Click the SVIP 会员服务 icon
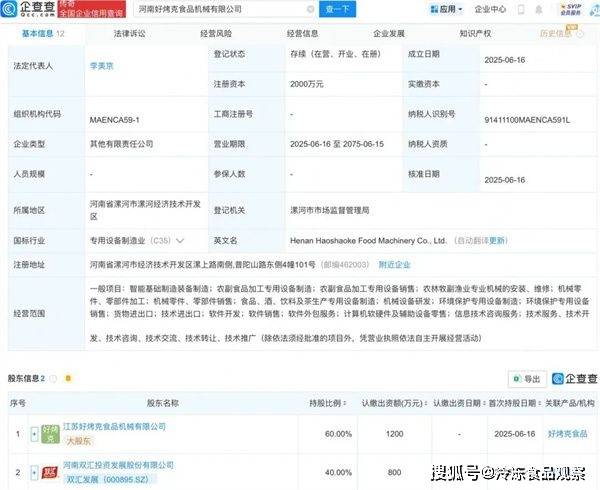 click(x=571, y=9)
